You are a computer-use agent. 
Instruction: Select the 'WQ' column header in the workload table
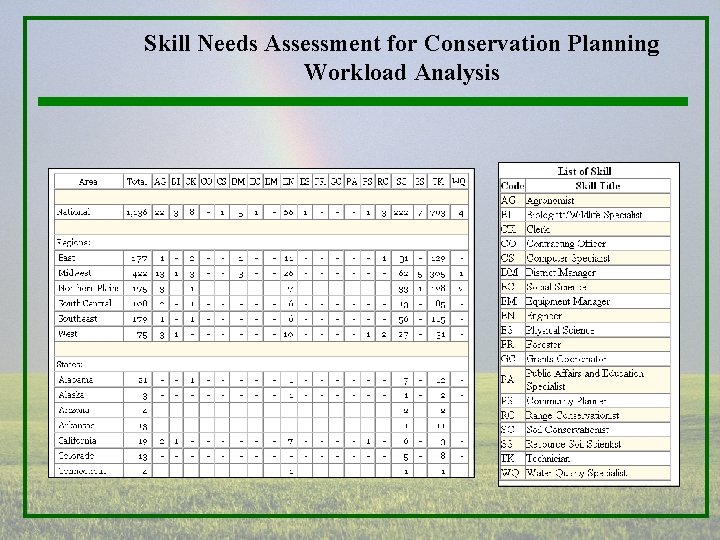click(458, 181)
